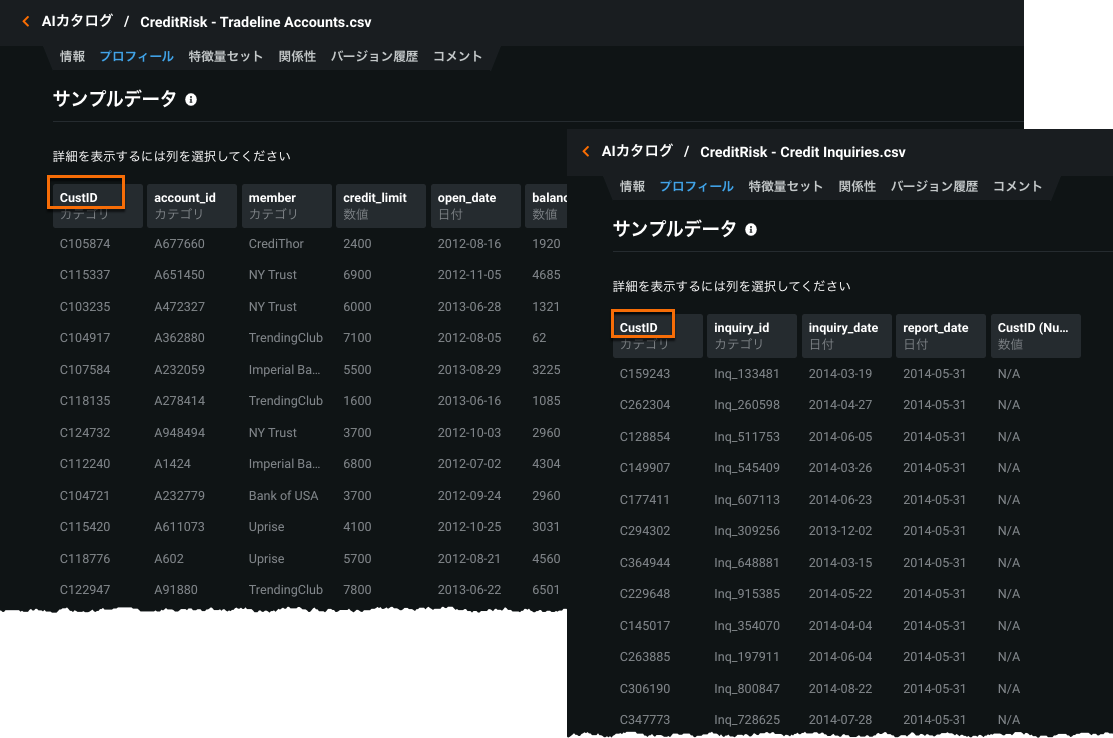Open 特徴量セット tab in Tradeline Accounts panel
The height and width of the screenshot is (738, 1113).
click(x=225, y=57)
